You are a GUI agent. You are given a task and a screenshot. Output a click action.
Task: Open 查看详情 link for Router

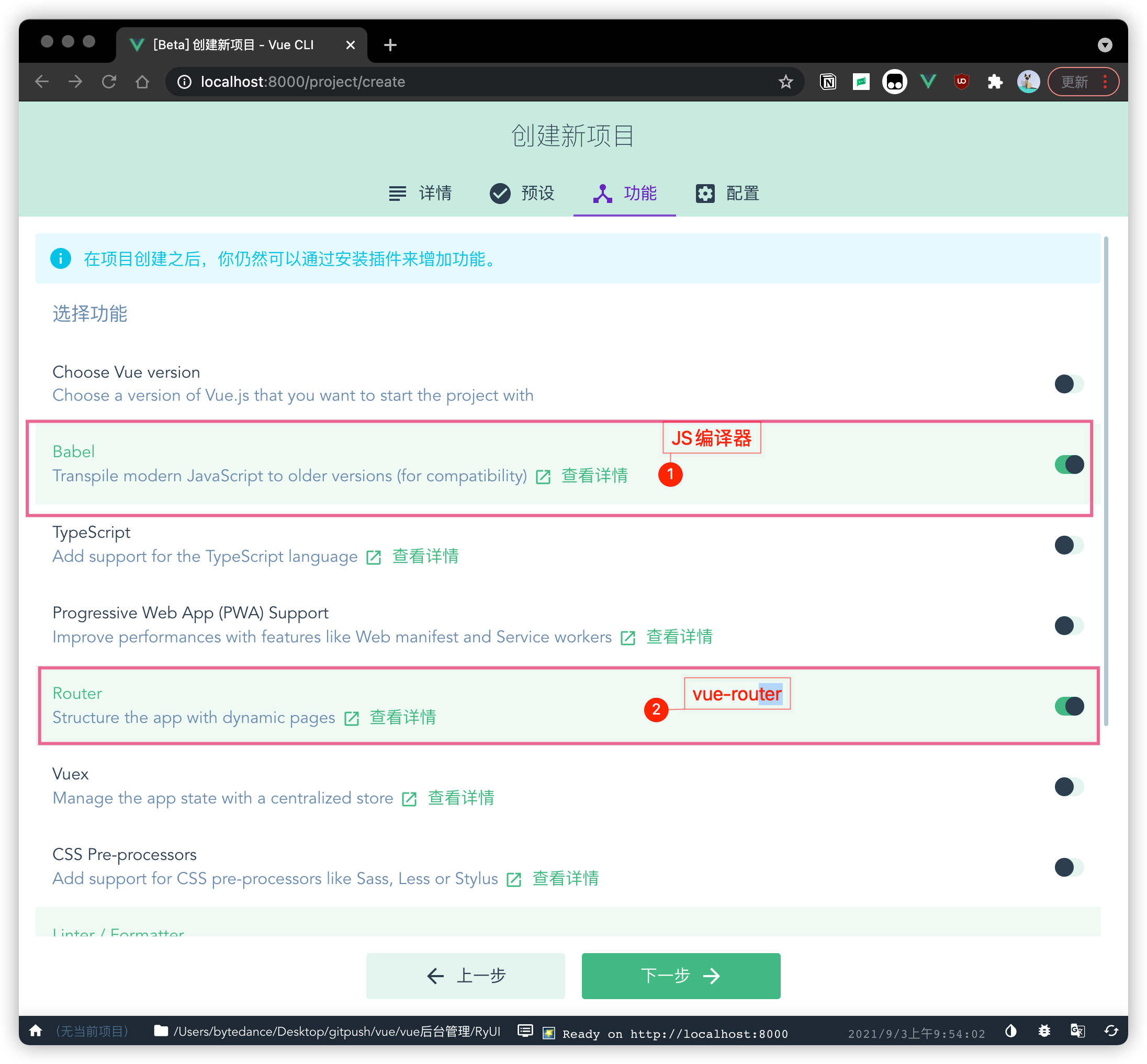403,718
